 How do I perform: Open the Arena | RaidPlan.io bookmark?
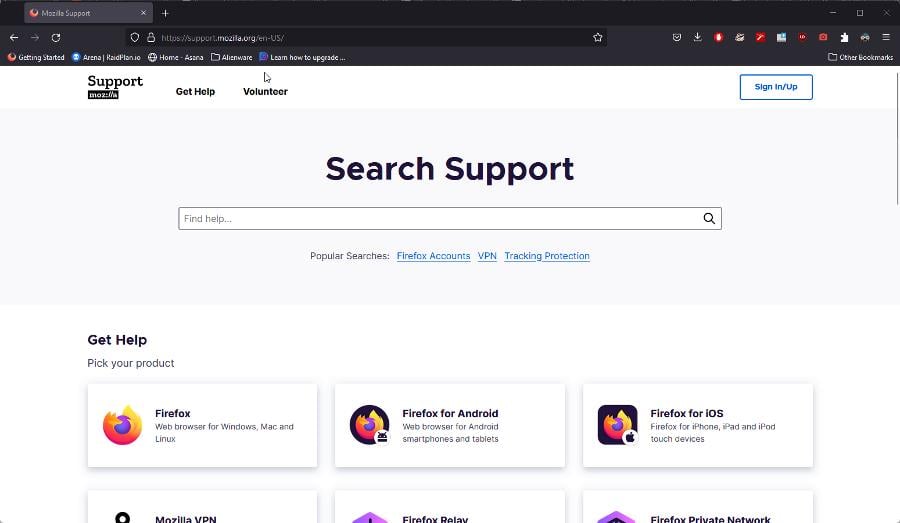click(106, 57)
